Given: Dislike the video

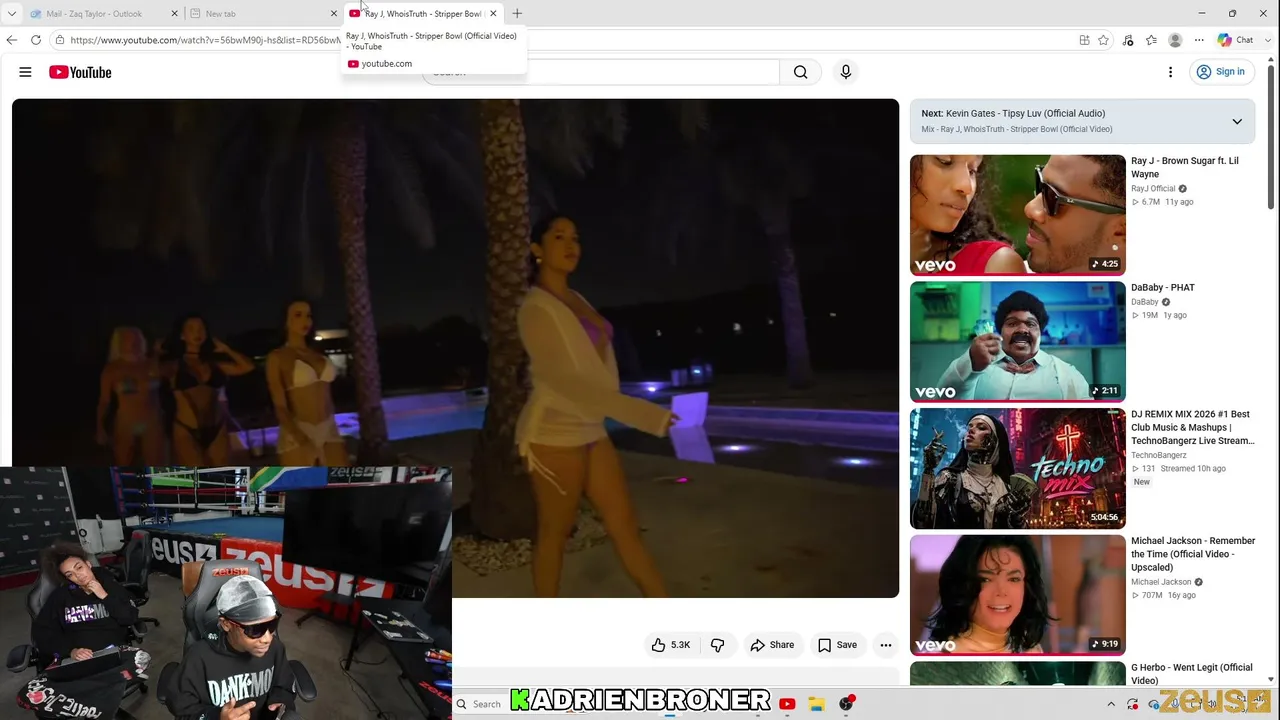Looking at the screenshot, I should click(717, 645).
